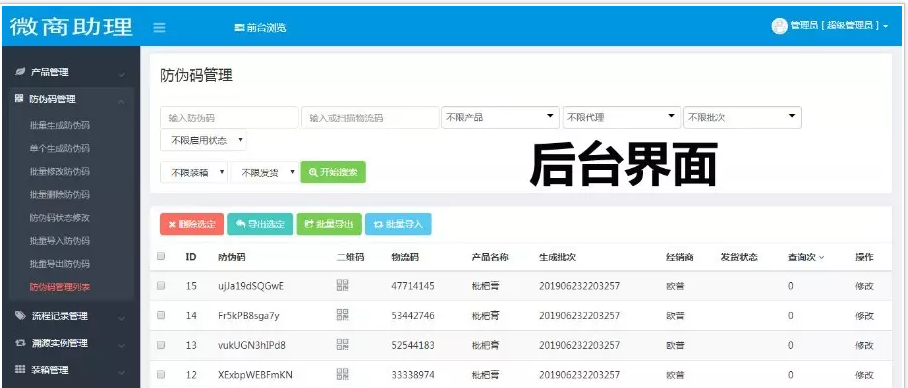This screenshot has width=908, height=388.
Task: Expand the 不限批次 batch dropdown
Action: point(742,117)
